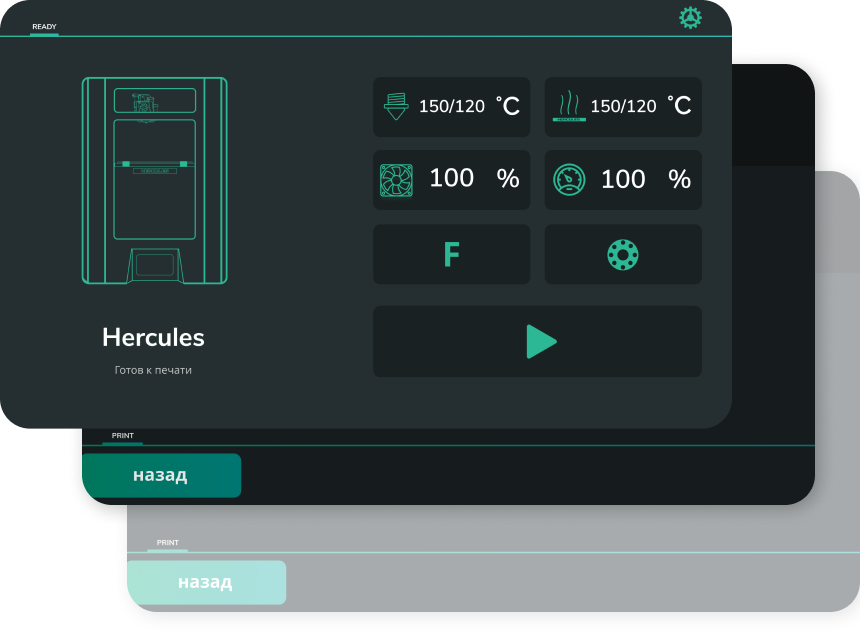The image size is (860, 633).
Task: Click the fan speed 100 value
Action: [x=451, y=178]
